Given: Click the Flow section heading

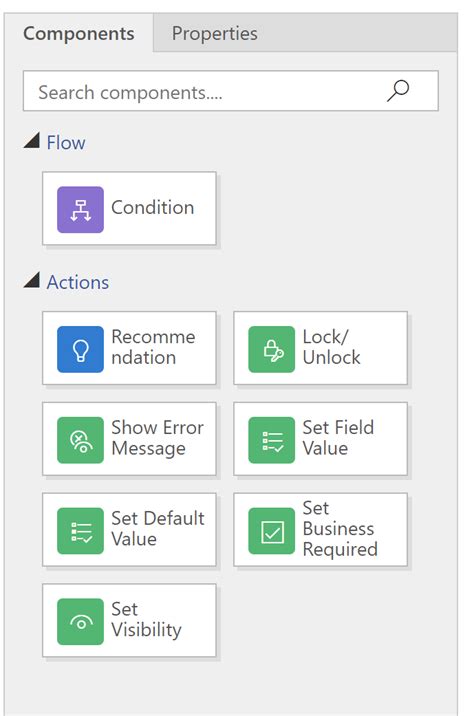Looking at the screenshot, I should pos(66,142).
